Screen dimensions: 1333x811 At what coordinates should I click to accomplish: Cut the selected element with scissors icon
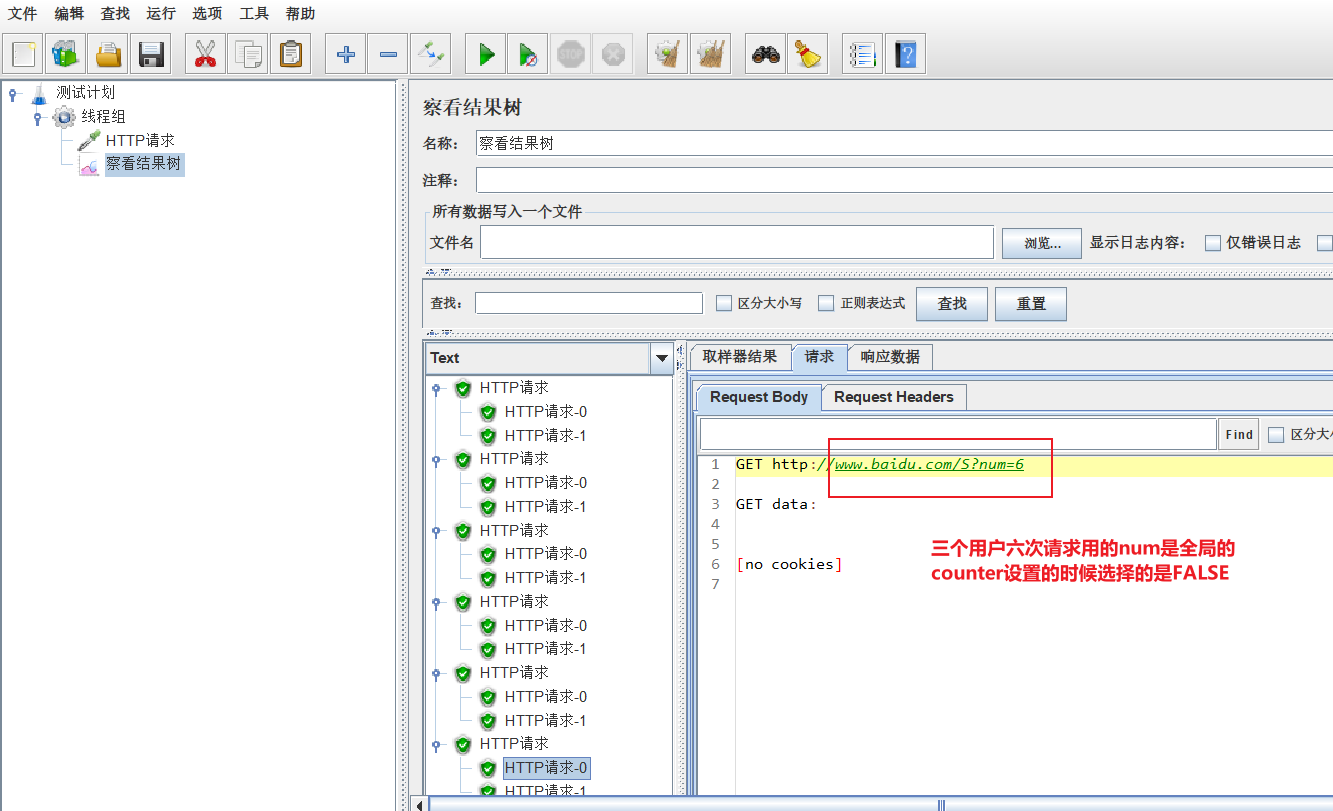(204, 53)
